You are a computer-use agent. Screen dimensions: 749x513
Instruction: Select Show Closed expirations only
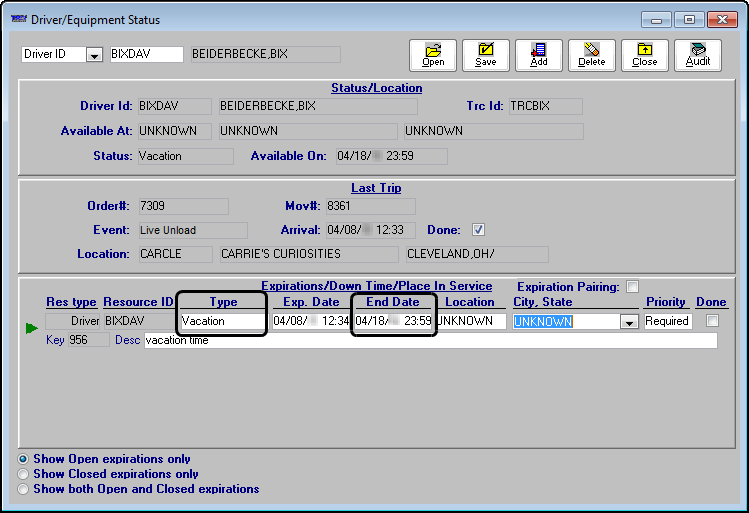click(x=24, y=474)
